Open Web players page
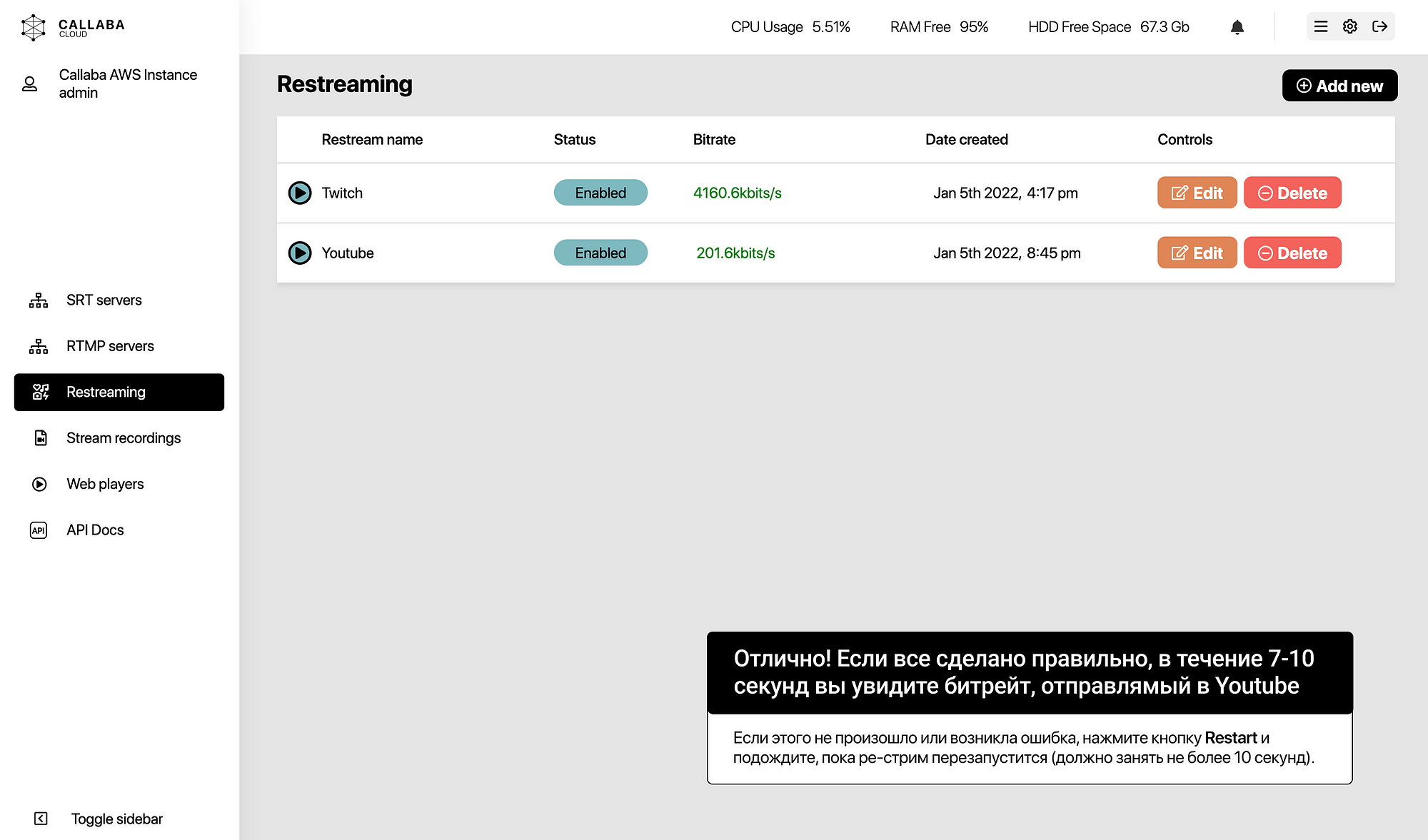The image size is (1428, 840). tap(105, 484)
